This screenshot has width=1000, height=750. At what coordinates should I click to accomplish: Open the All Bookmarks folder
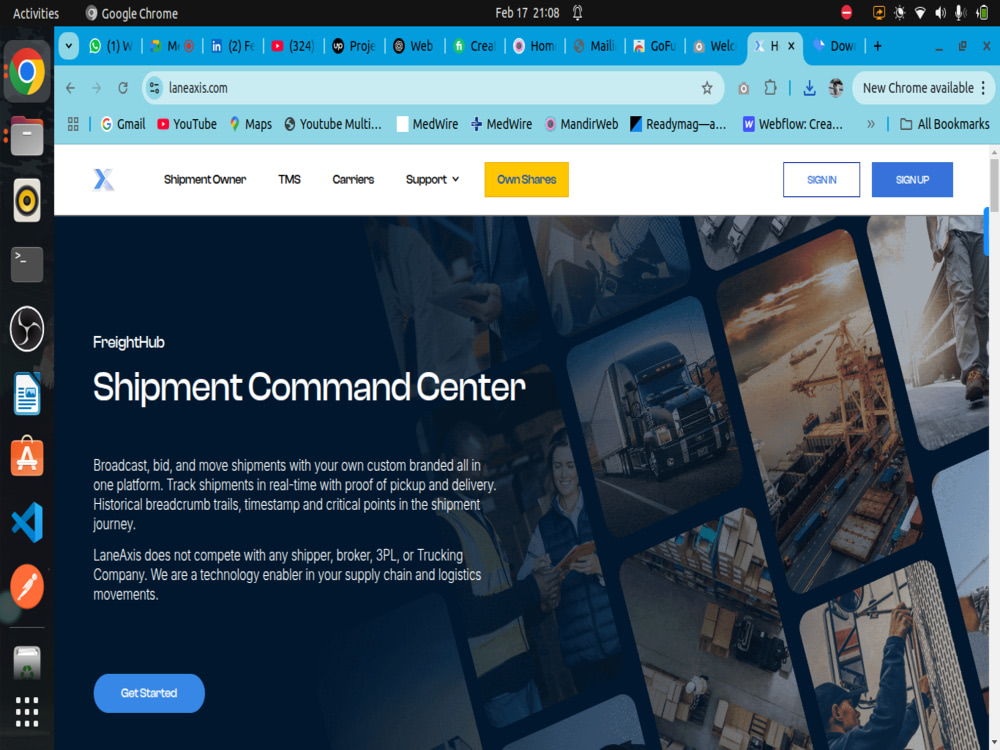(x=945, y=124)
